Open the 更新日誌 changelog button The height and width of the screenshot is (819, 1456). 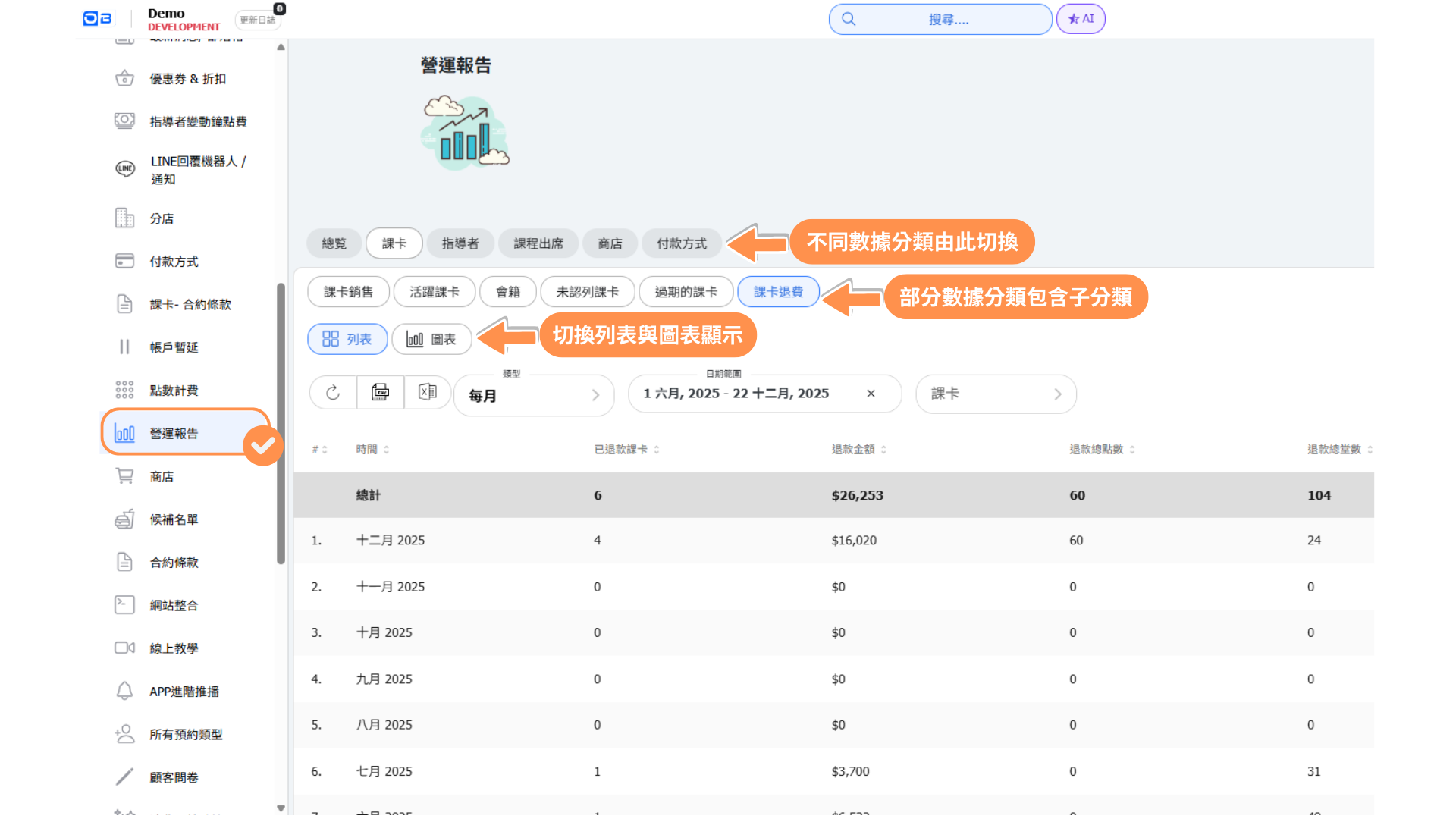coord(258,20)
